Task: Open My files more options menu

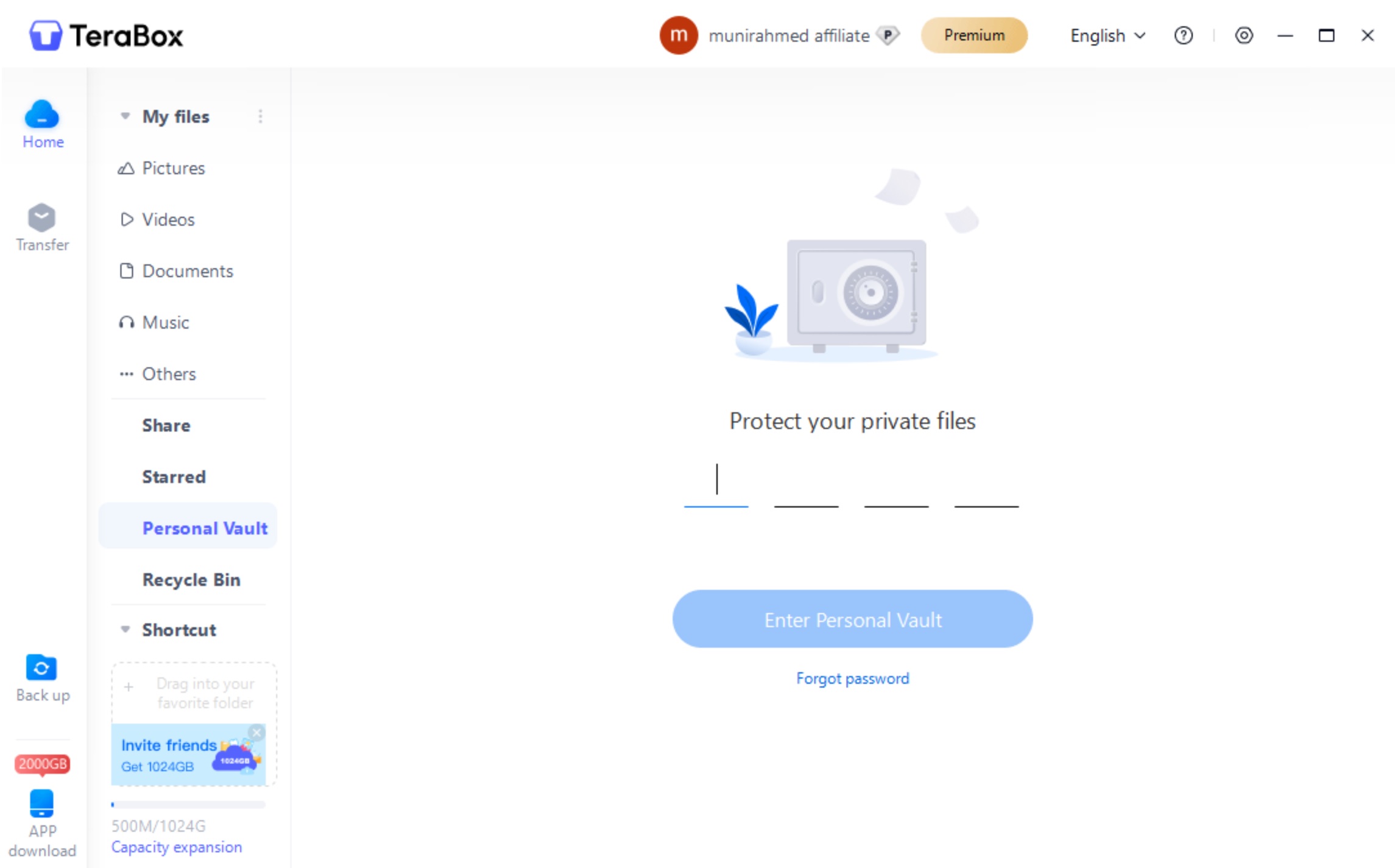Action: click(x=261, y=116)
